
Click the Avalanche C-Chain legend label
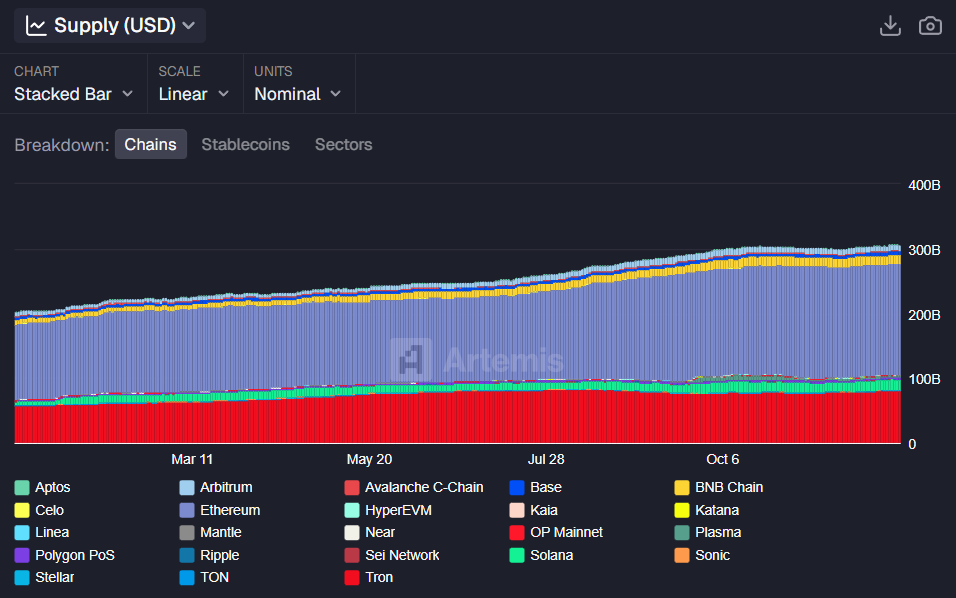(424, 488)
